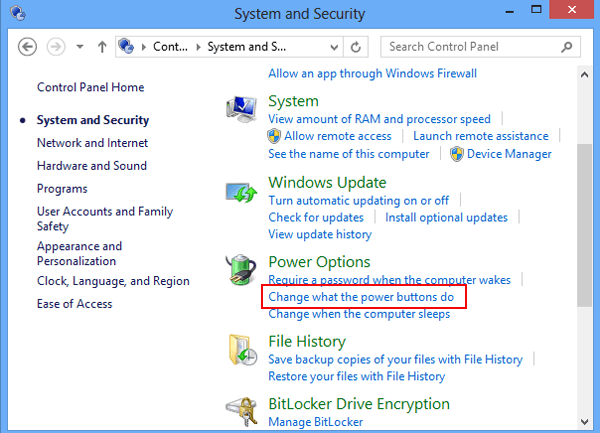Click the vertical scrollbar thumb
The width and height of the screenshot is (600, 433).
click(x=584, y=225)
